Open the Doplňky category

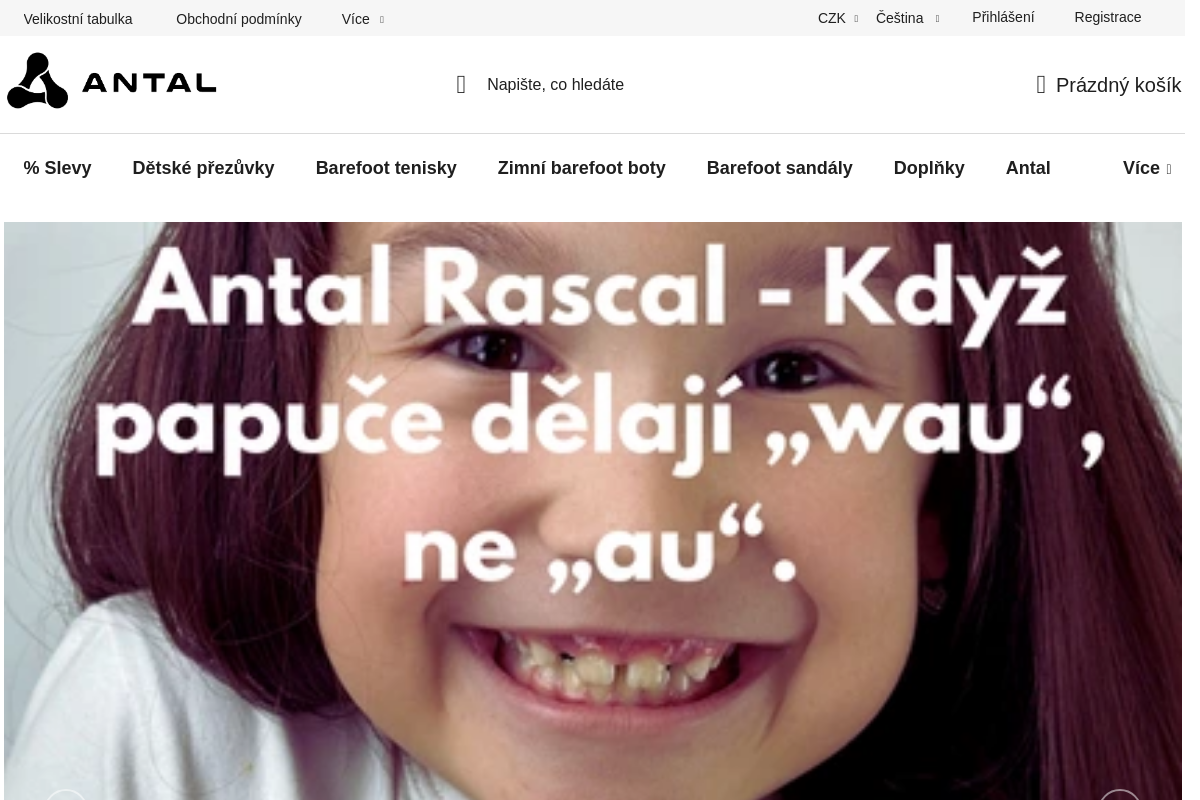pos(928,168)
